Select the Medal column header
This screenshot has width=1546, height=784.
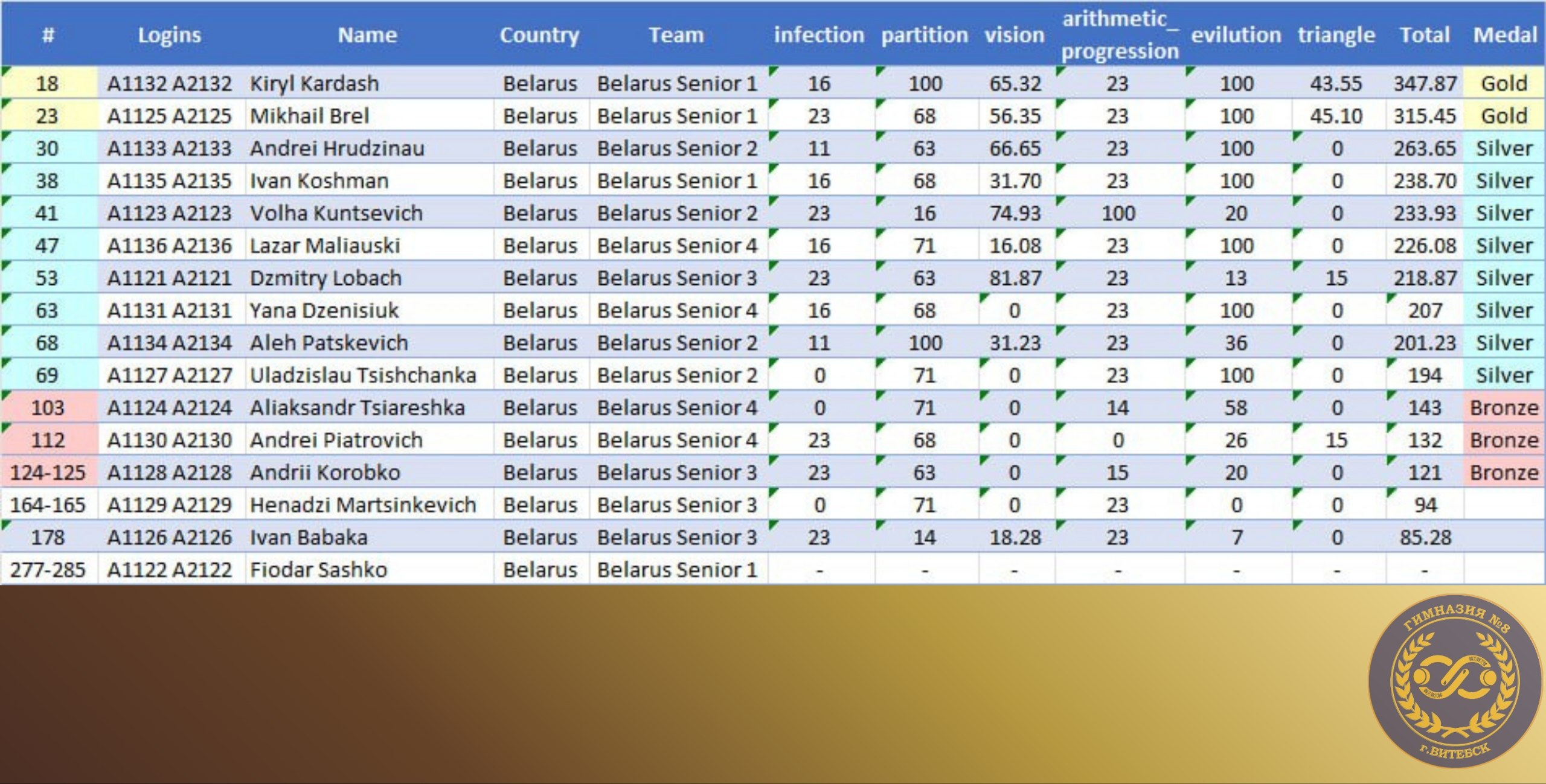pos(1504,35)
